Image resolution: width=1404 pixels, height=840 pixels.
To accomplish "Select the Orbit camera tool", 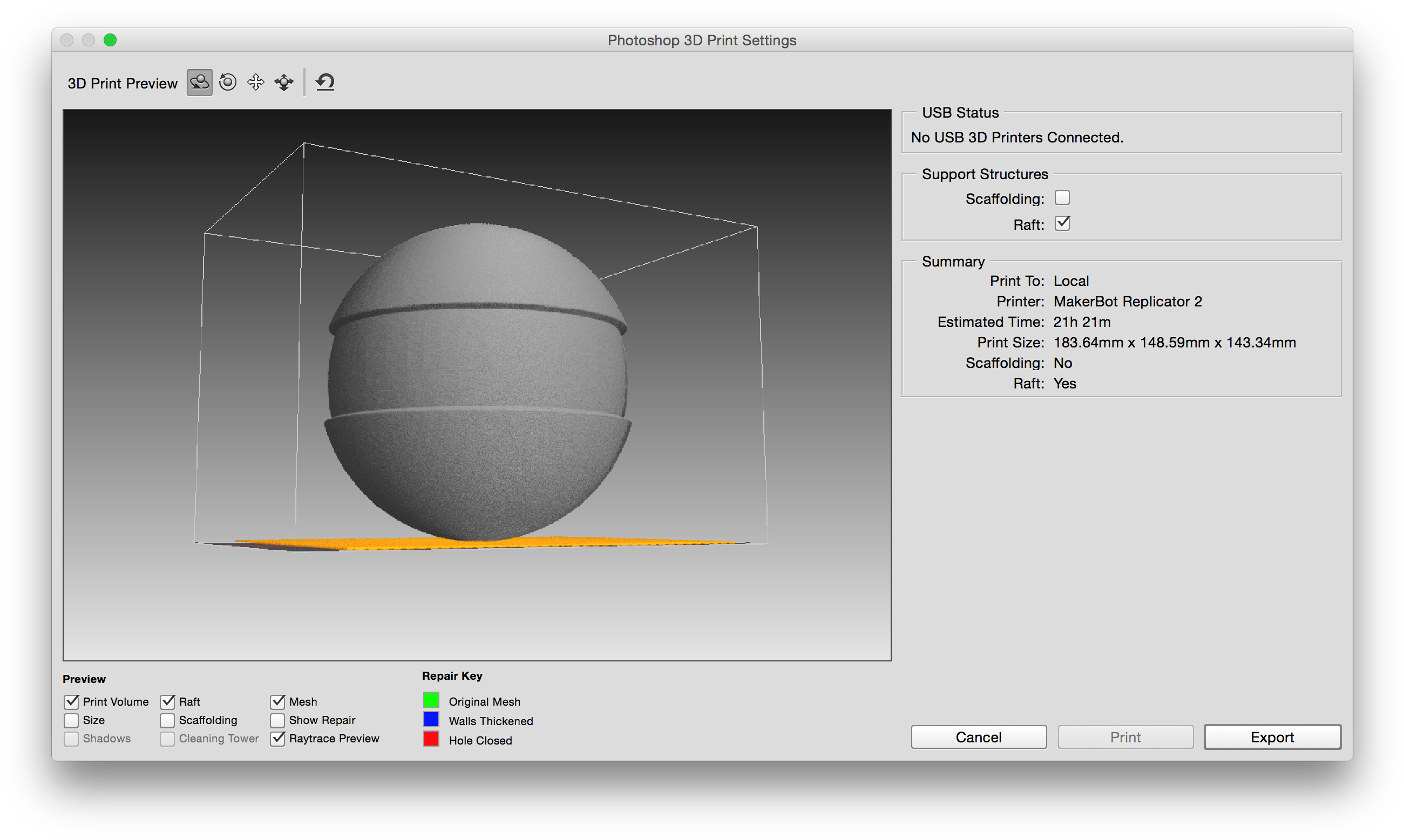I will 199,82.
